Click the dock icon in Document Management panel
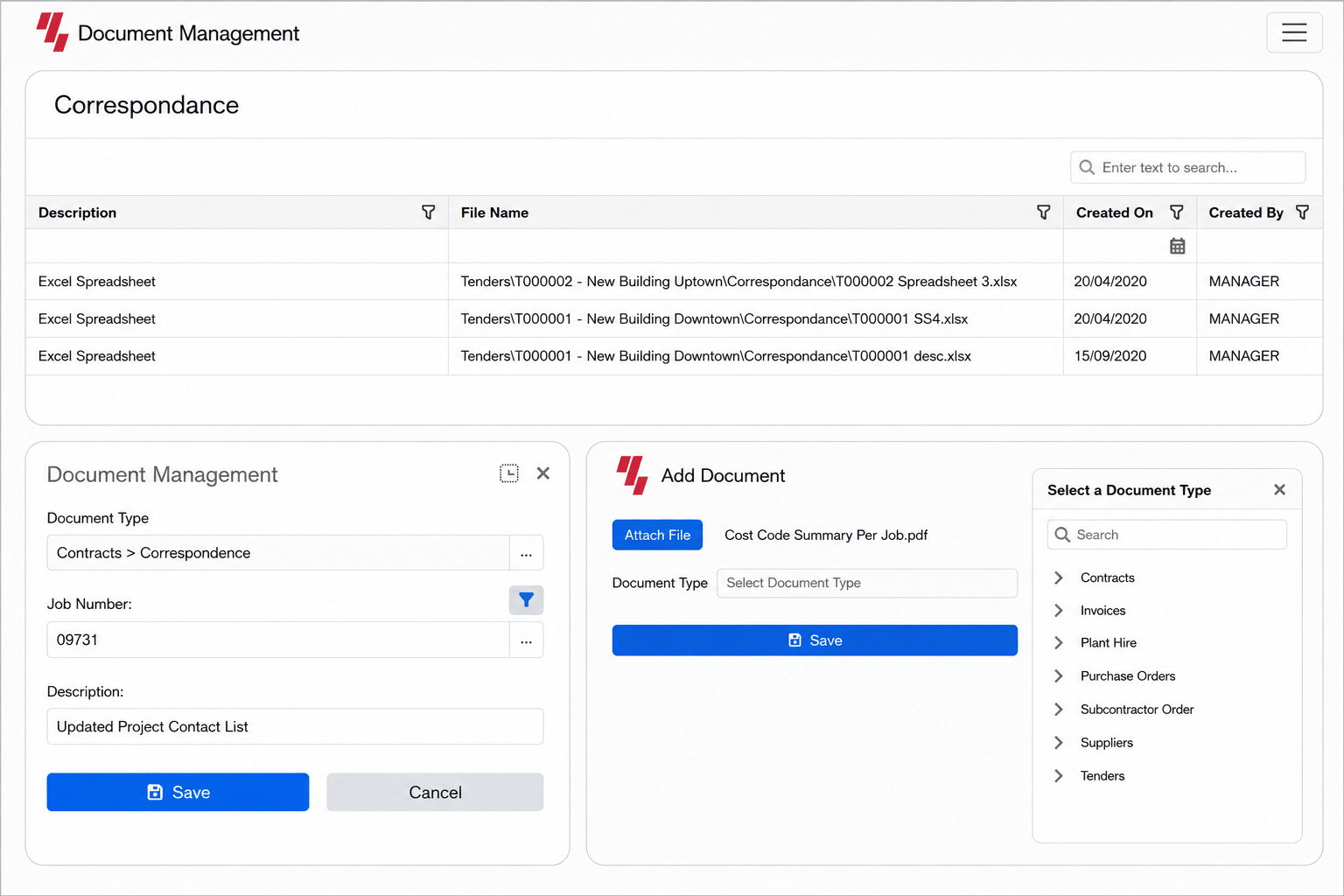This screenshot has height=896, width=1344. click(508, 473)
